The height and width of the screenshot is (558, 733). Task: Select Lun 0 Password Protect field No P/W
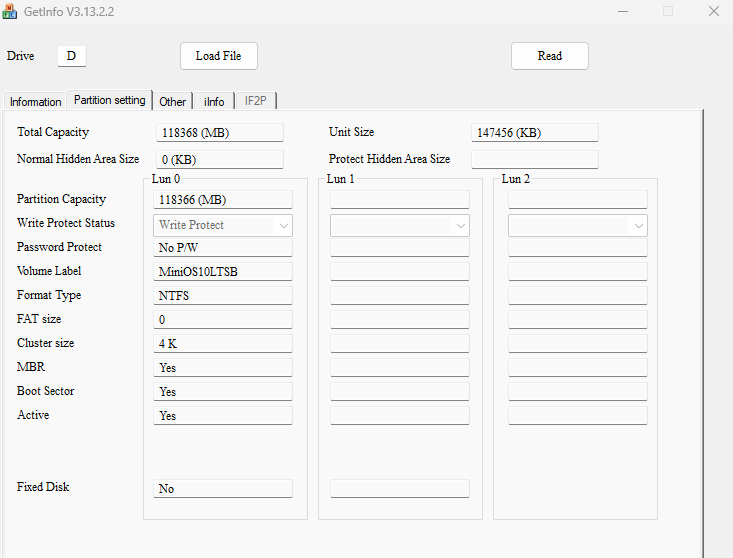[x=223, y=248]
